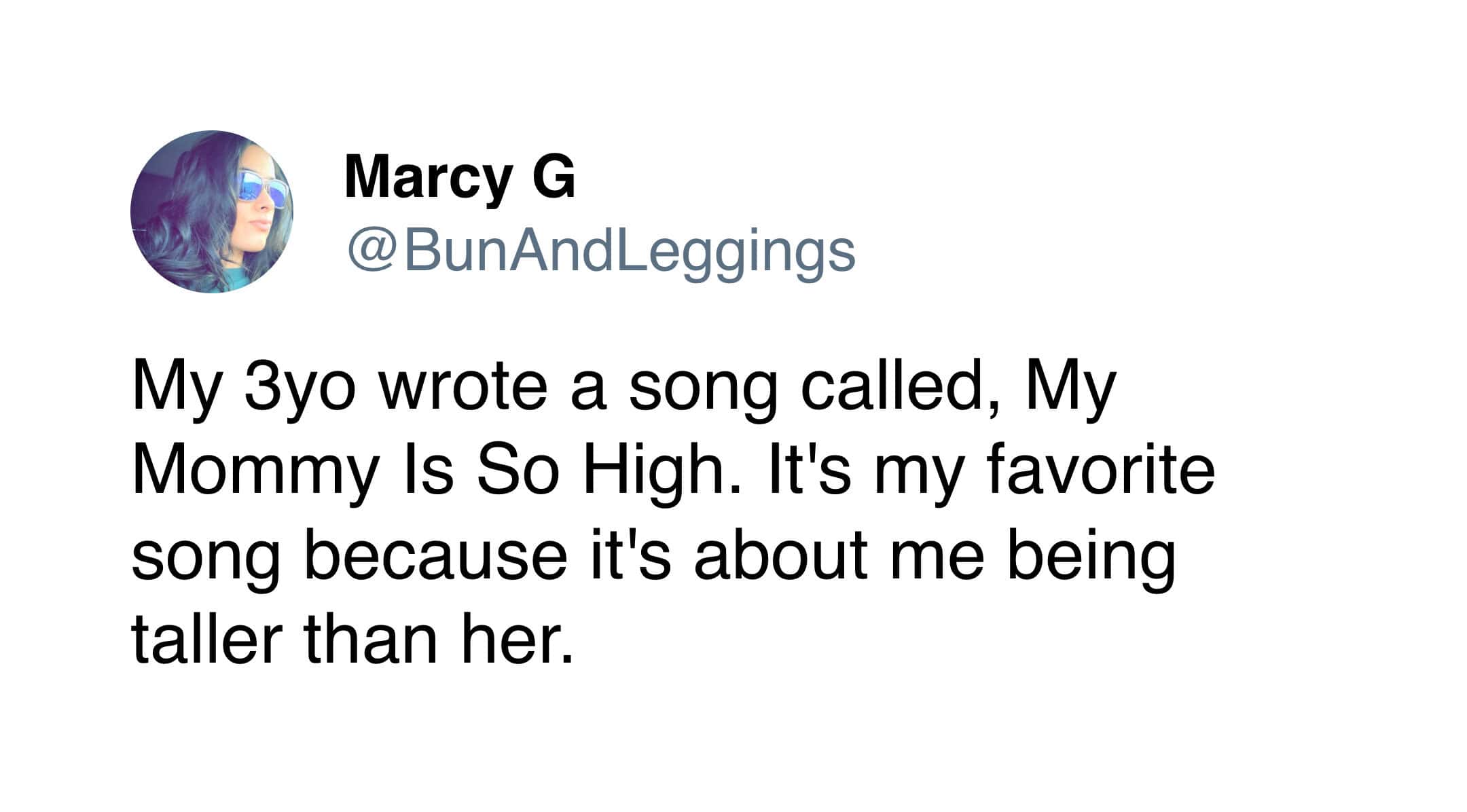The width and height of the screenshot is (1467, 812).
Task: Click the letter G in the display name
Action: (x=553, y=177)
